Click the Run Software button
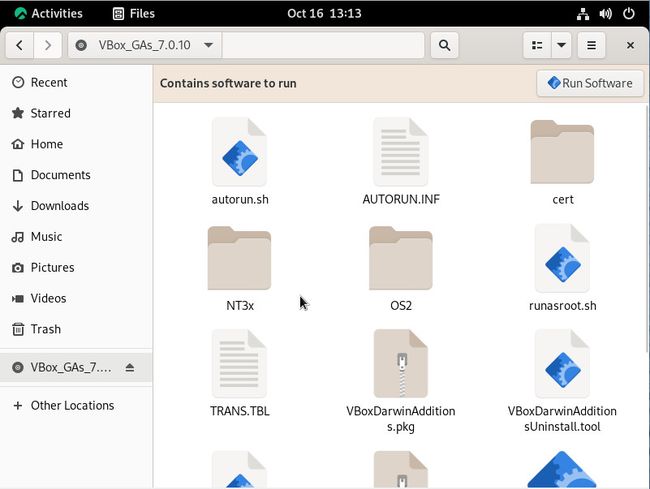 (x=590, y=83)
